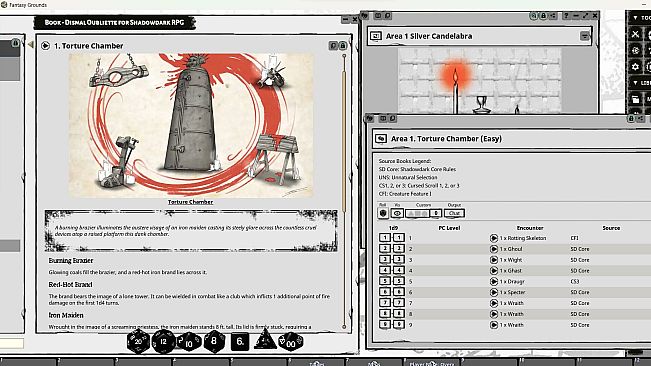The height and width of the screenshot is (366, 651).
Task: Roll the d20 die
Action: [x=138, y=342]
